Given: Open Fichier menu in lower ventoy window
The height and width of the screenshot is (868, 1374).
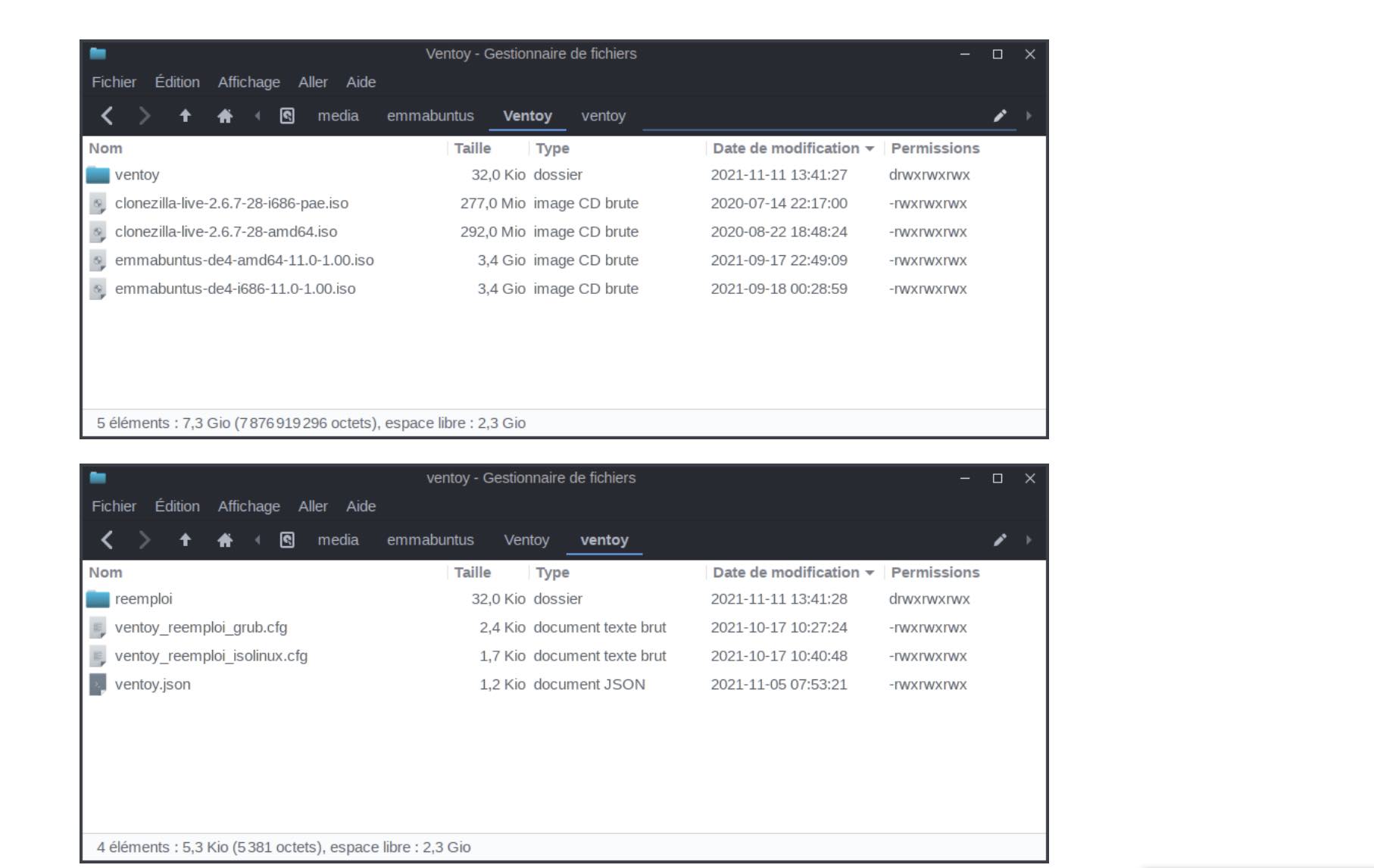Looking at the screenshot, I should [x=114, y=506].
